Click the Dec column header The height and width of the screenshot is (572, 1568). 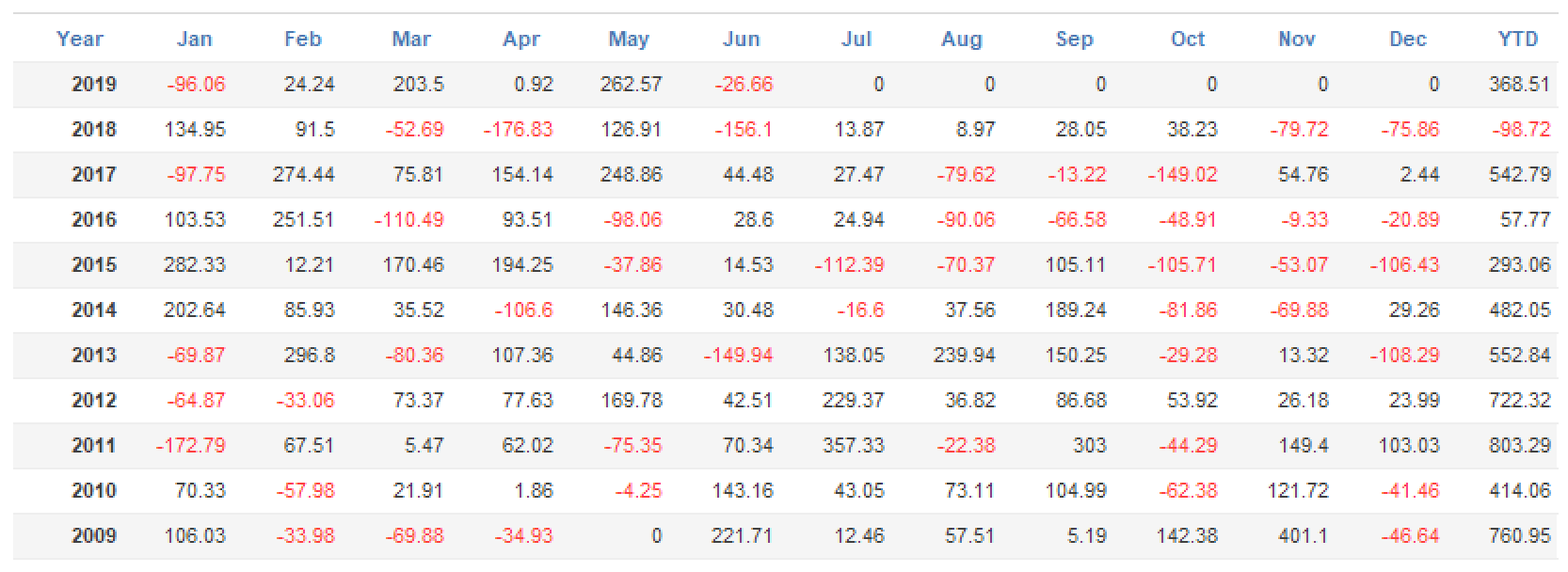click(x=1408, y=39)
